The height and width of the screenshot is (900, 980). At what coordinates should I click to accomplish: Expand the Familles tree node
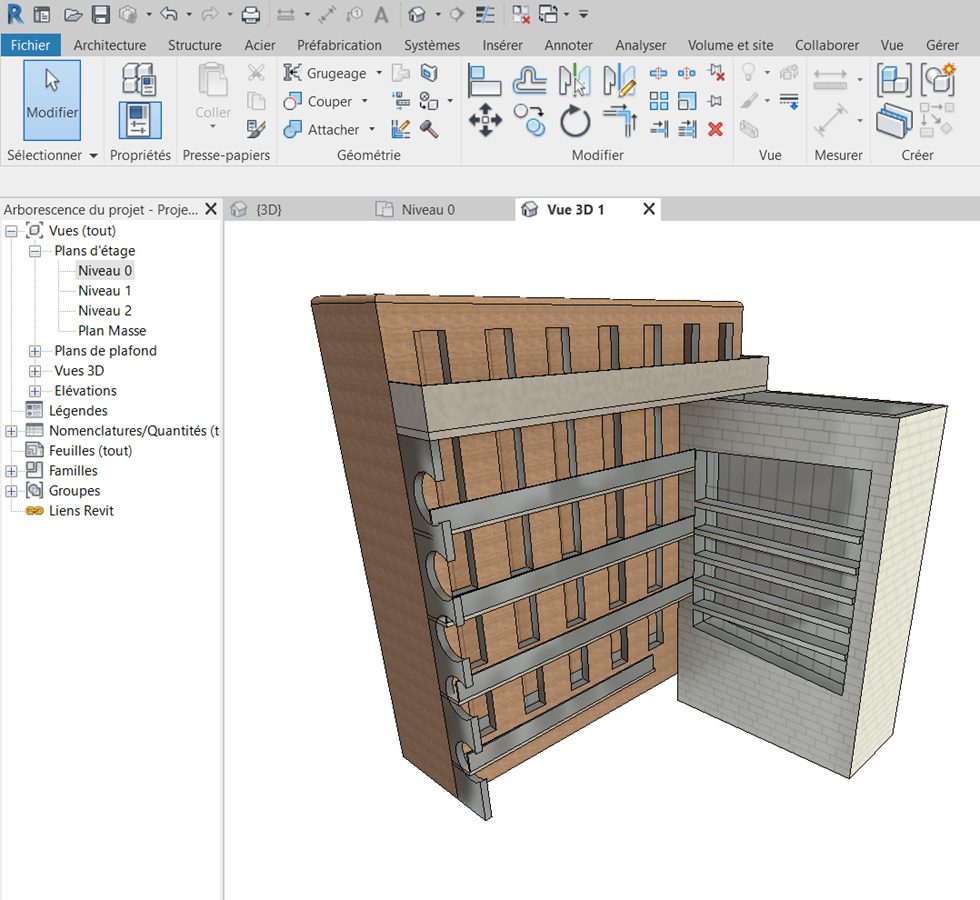pos(12,471)
